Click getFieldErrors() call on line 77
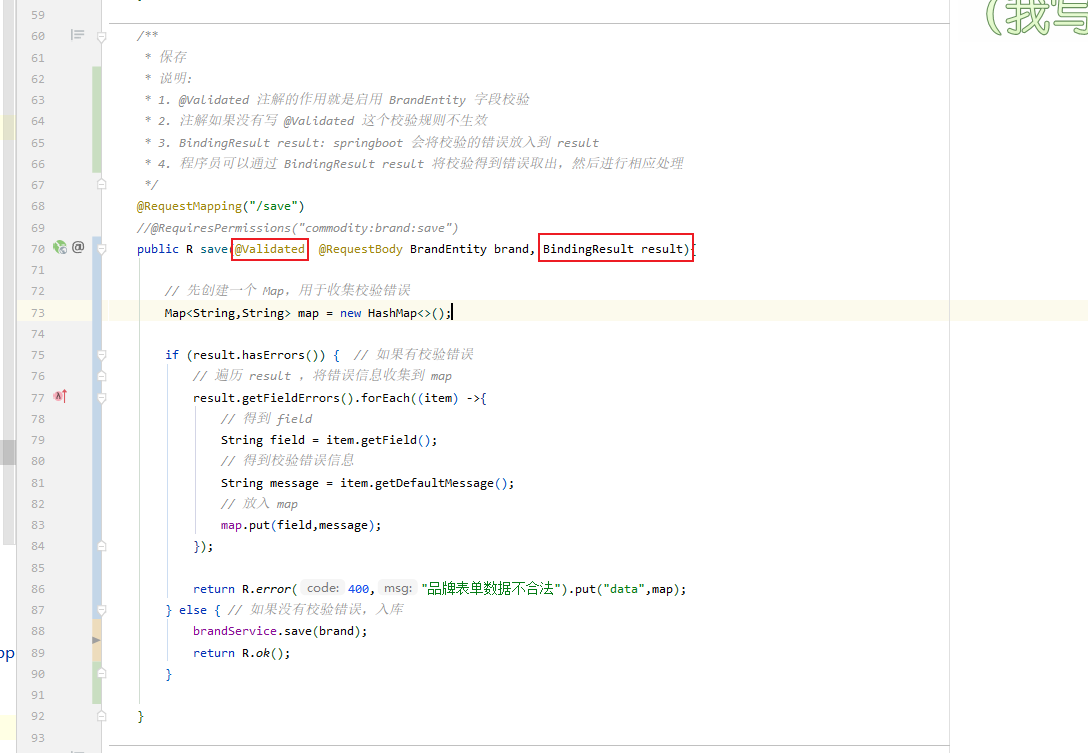This screenshot has height=753, width=1088. [x=298, y=398]
